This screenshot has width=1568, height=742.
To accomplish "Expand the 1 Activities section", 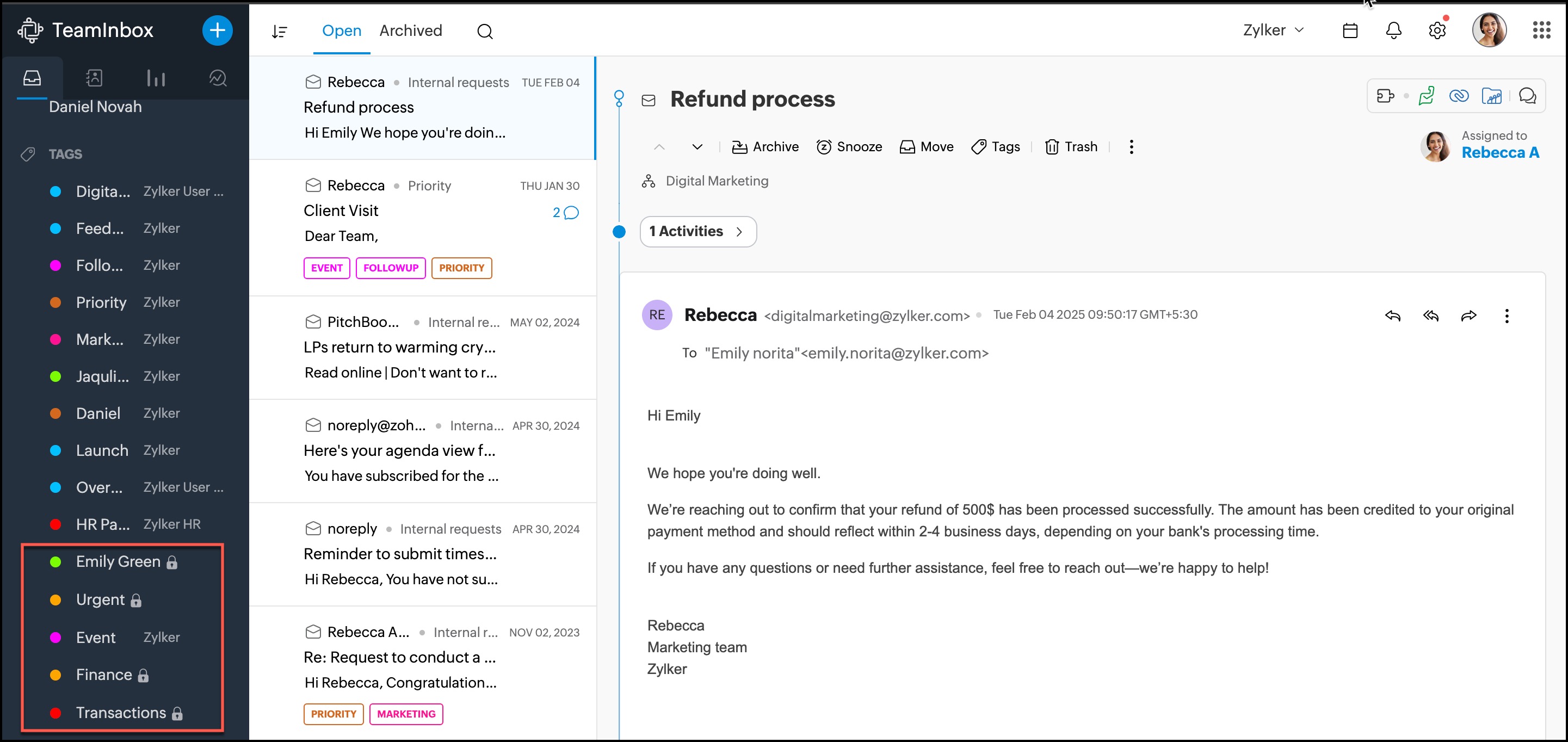I will [697, 231].
